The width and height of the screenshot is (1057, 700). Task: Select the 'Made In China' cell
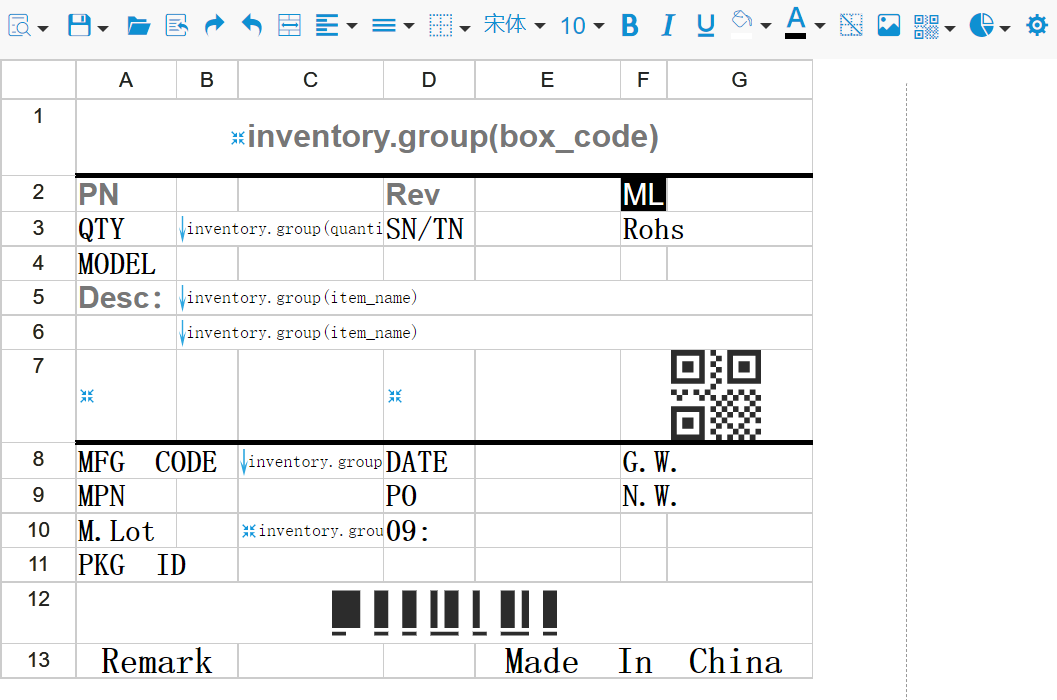coord(643,661)
